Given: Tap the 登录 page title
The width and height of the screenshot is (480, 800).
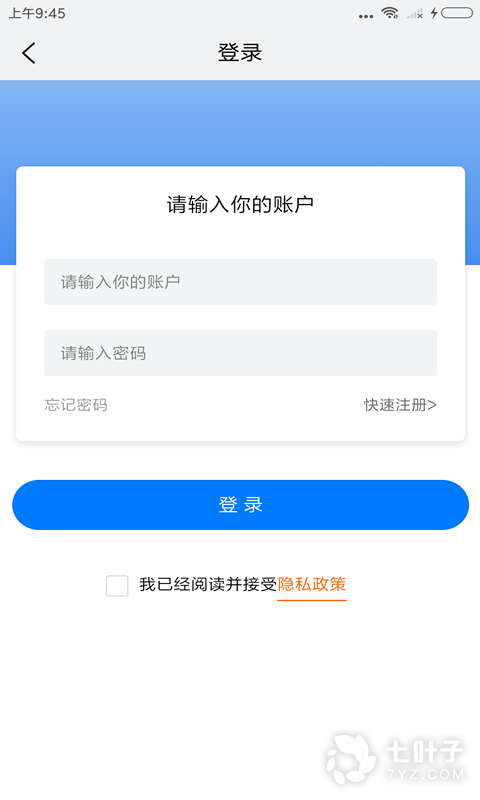Looking at the screenshot, I should click(240, 53).
